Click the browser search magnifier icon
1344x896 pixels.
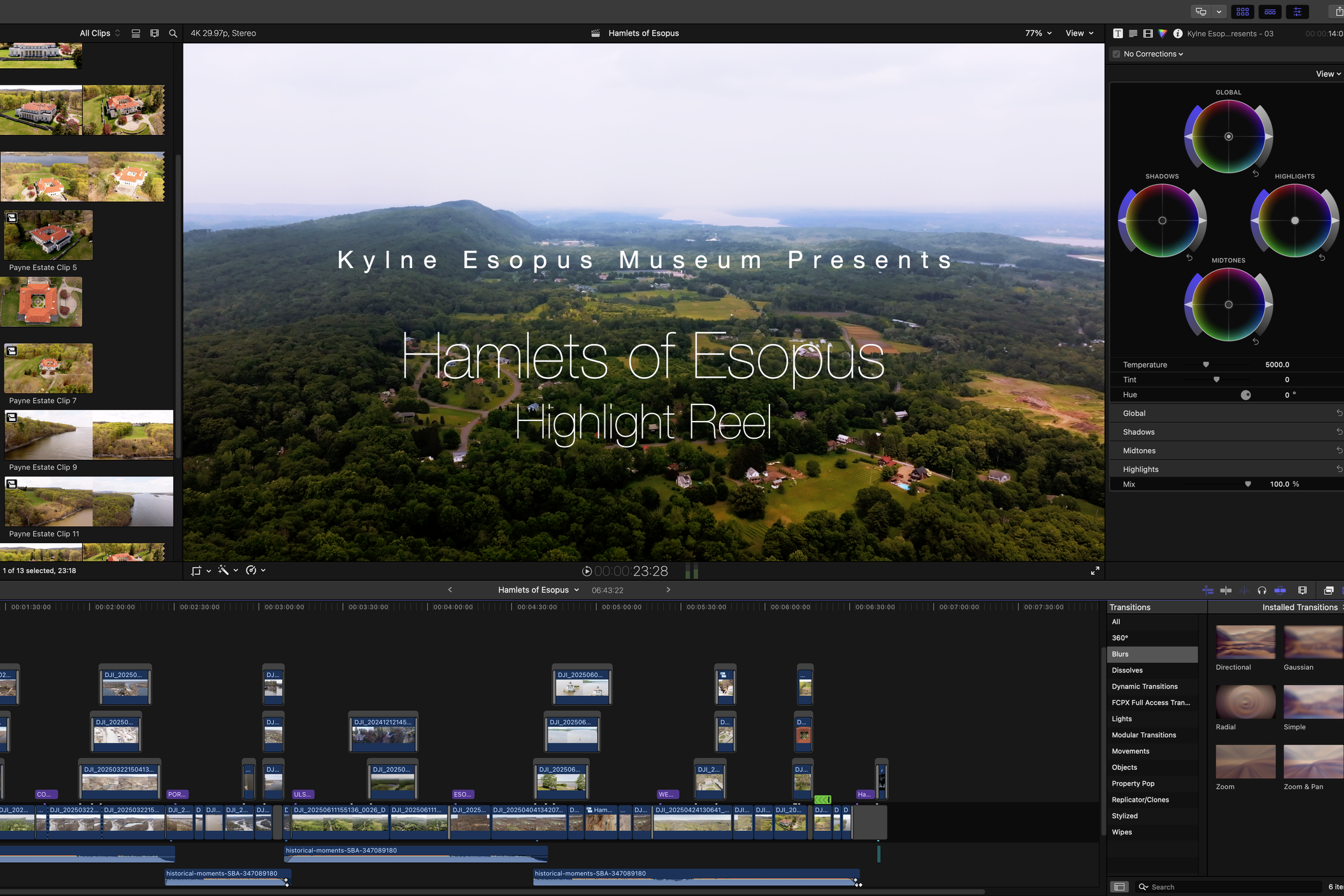click(x=173, y=33)
